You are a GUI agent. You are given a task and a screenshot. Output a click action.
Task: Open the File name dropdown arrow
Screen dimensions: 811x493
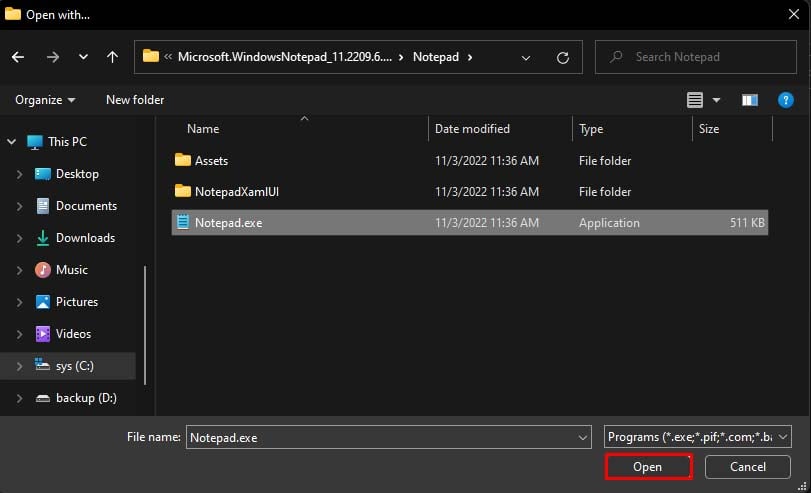point(582,438)
